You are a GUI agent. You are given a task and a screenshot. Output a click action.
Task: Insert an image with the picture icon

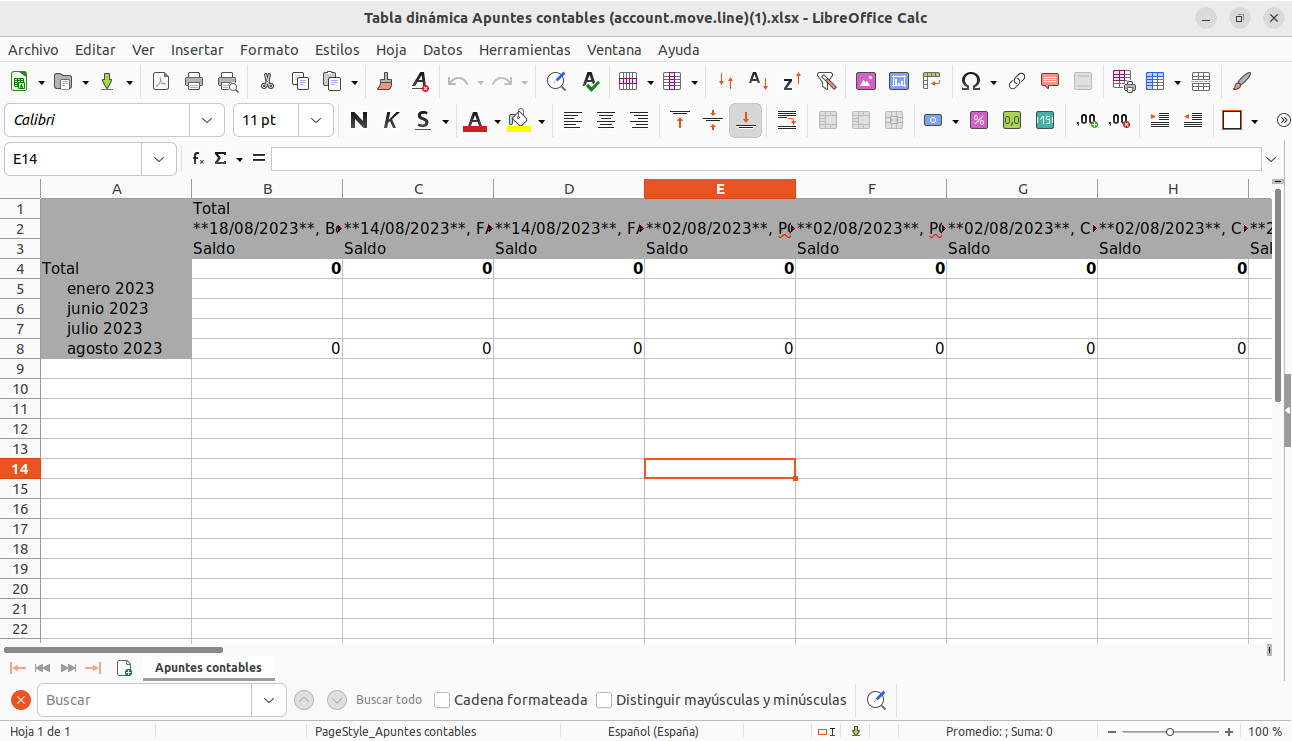pos(866,82)
